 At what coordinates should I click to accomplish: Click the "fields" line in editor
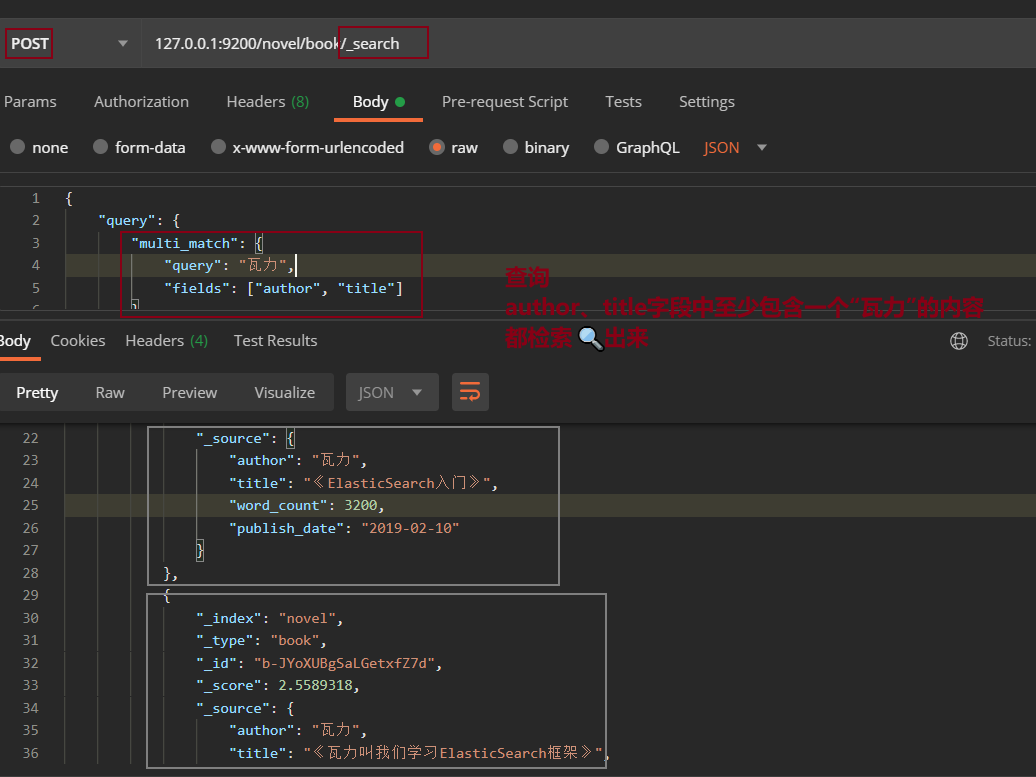(283, 288)
